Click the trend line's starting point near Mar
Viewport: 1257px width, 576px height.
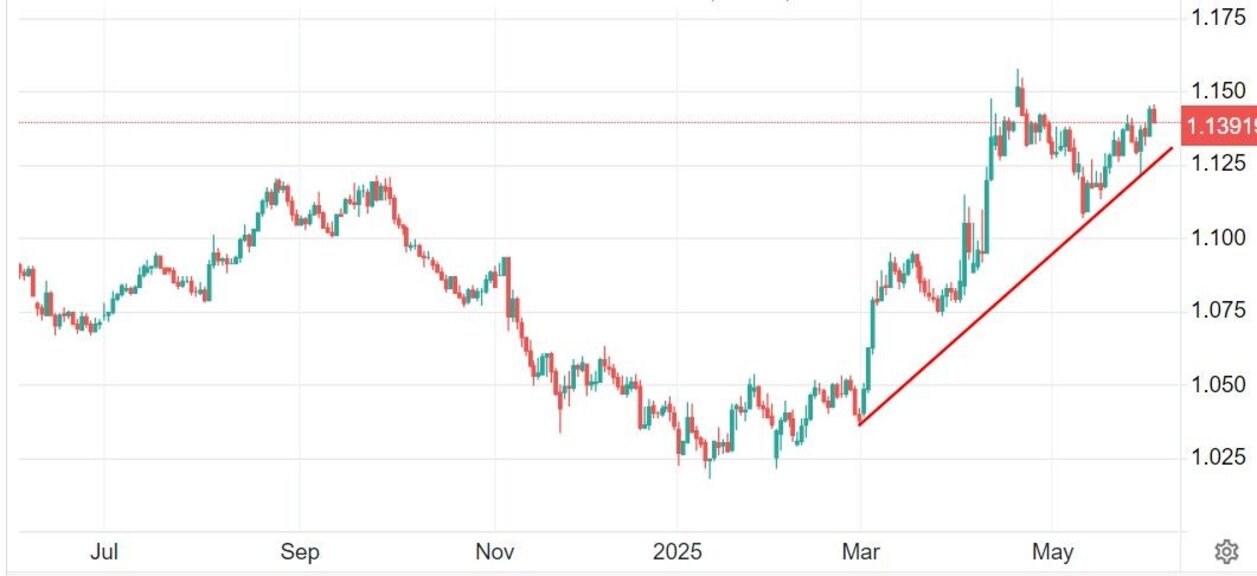[860, 424]
